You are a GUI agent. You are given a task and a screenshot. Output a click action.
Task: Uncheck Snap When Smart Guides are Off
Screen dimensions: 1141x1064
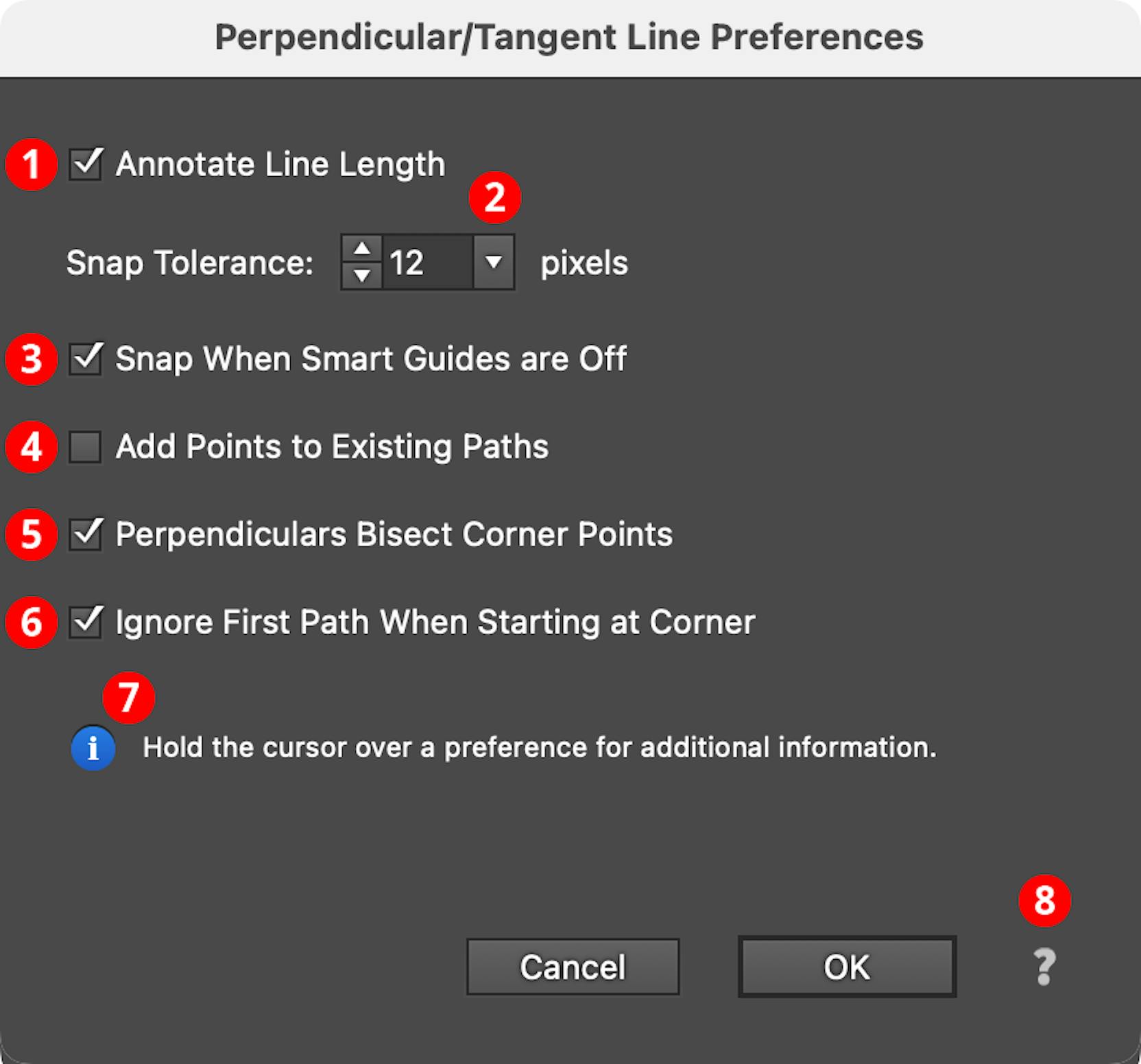click(84, 359)
